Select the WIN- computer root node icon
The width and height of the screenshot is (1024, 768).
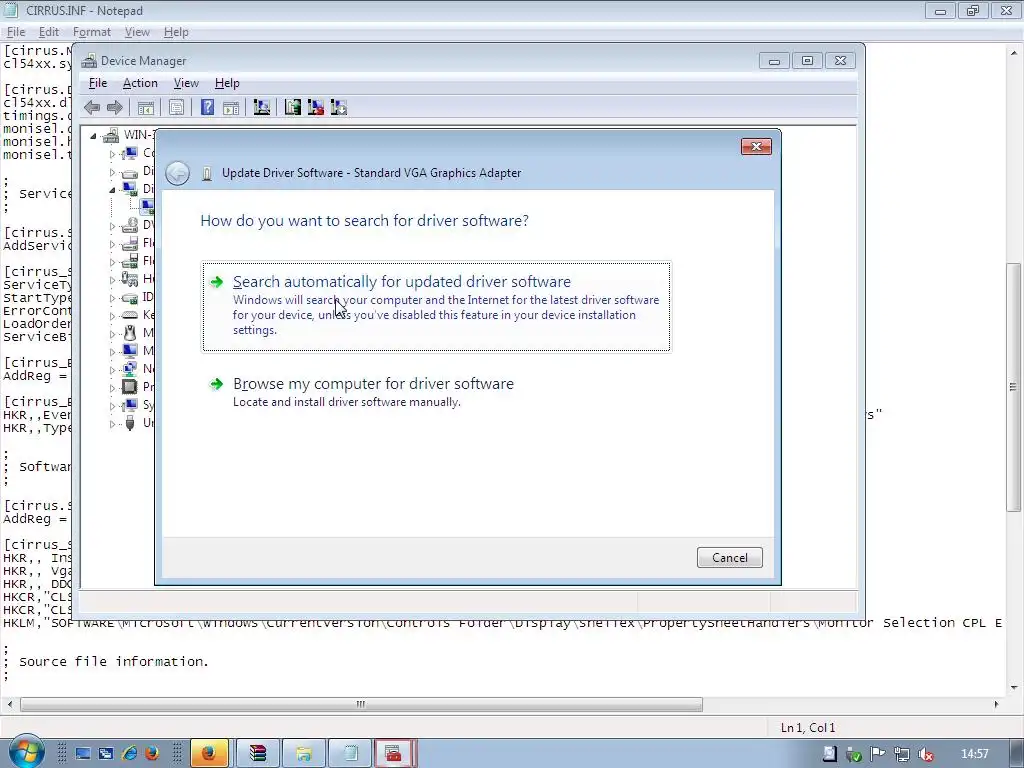tap(112, 135)
